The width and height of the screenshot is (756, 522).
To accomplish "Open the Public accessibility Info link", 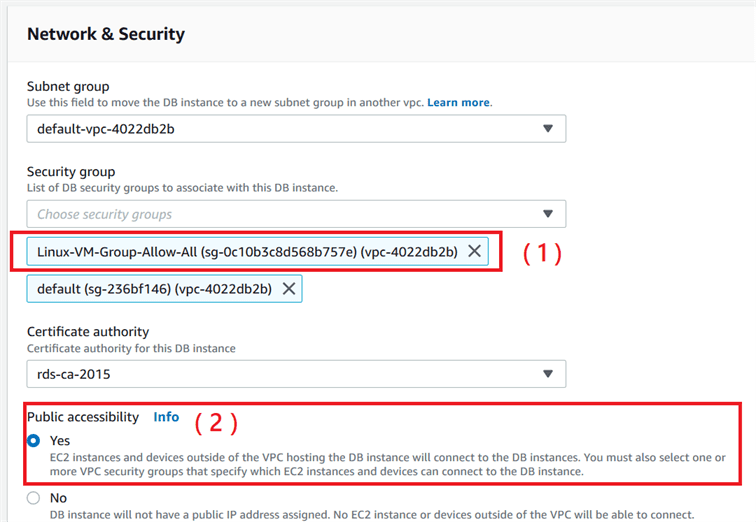I will click(166, 417).
